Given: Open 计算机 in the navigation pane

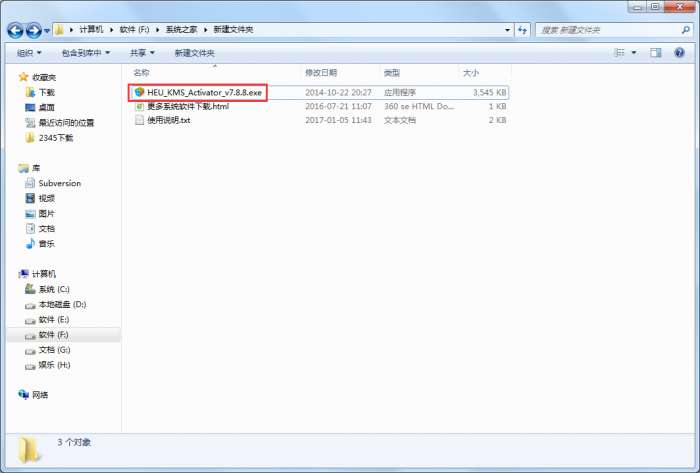Looking at the screenshot, I should 44,274.
